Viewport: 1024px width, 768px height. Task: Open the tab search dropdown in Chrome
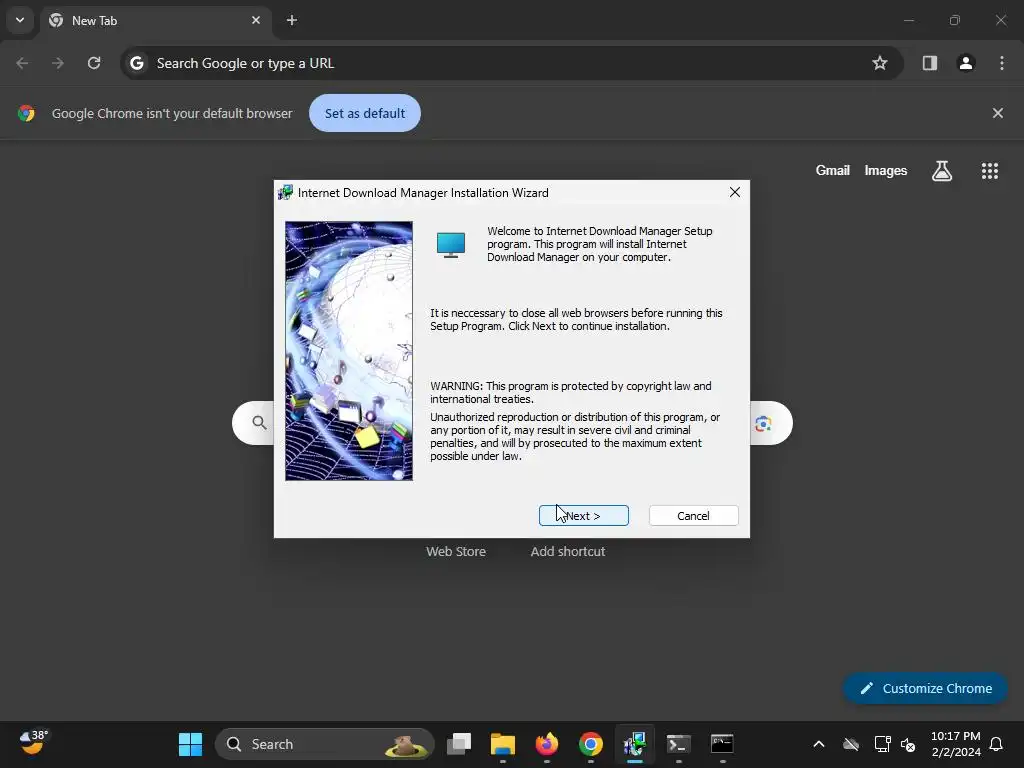pos(20,20)
